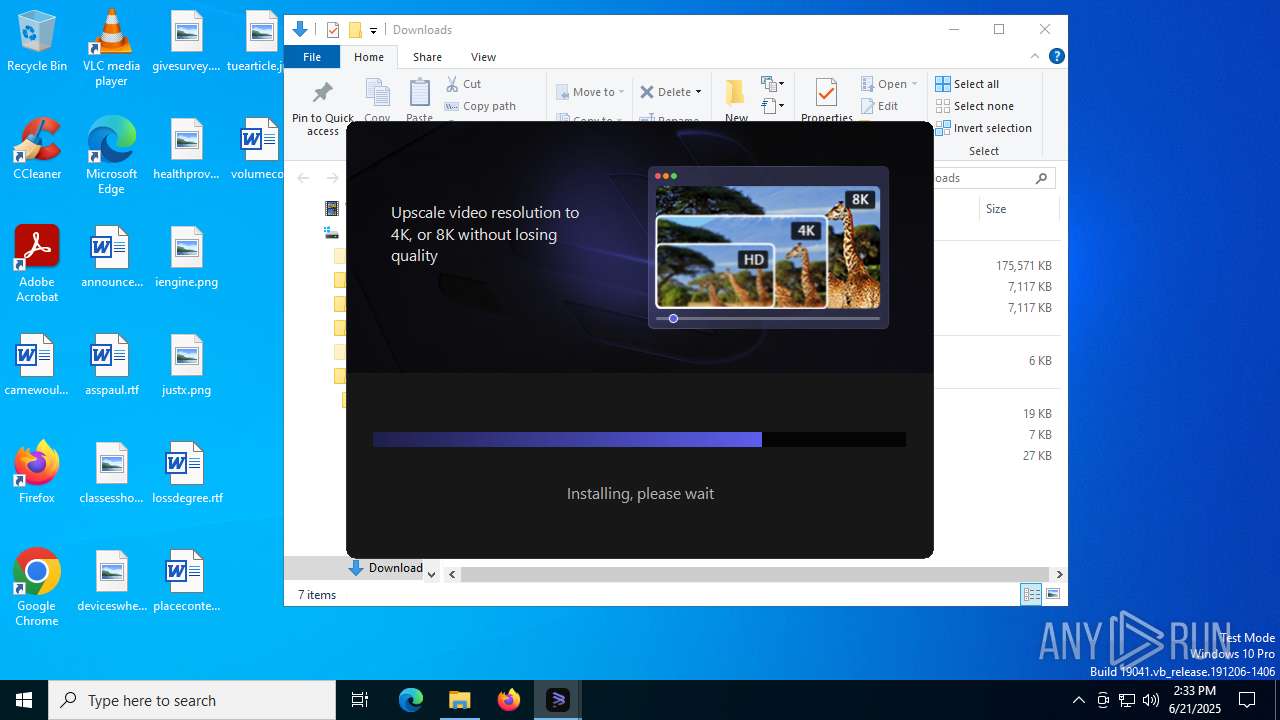Image resolution: width=1280 pixels, height=720 pixels.
Task: Select the healthprov desktop image file
Action: 187,150
